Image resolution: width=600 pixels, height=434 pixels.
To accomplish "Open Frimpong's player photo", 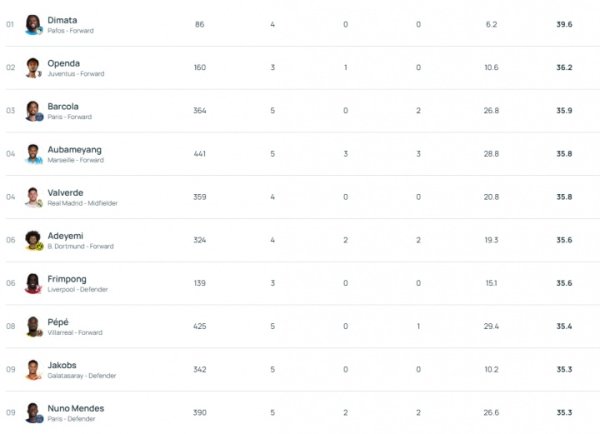I will coord(33,284).
